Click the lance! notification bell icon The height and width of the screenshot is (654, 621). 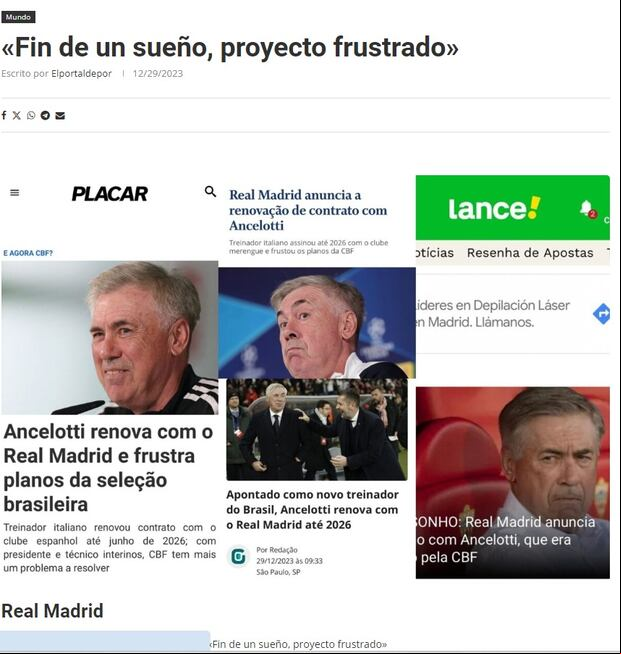coord(587,208)
